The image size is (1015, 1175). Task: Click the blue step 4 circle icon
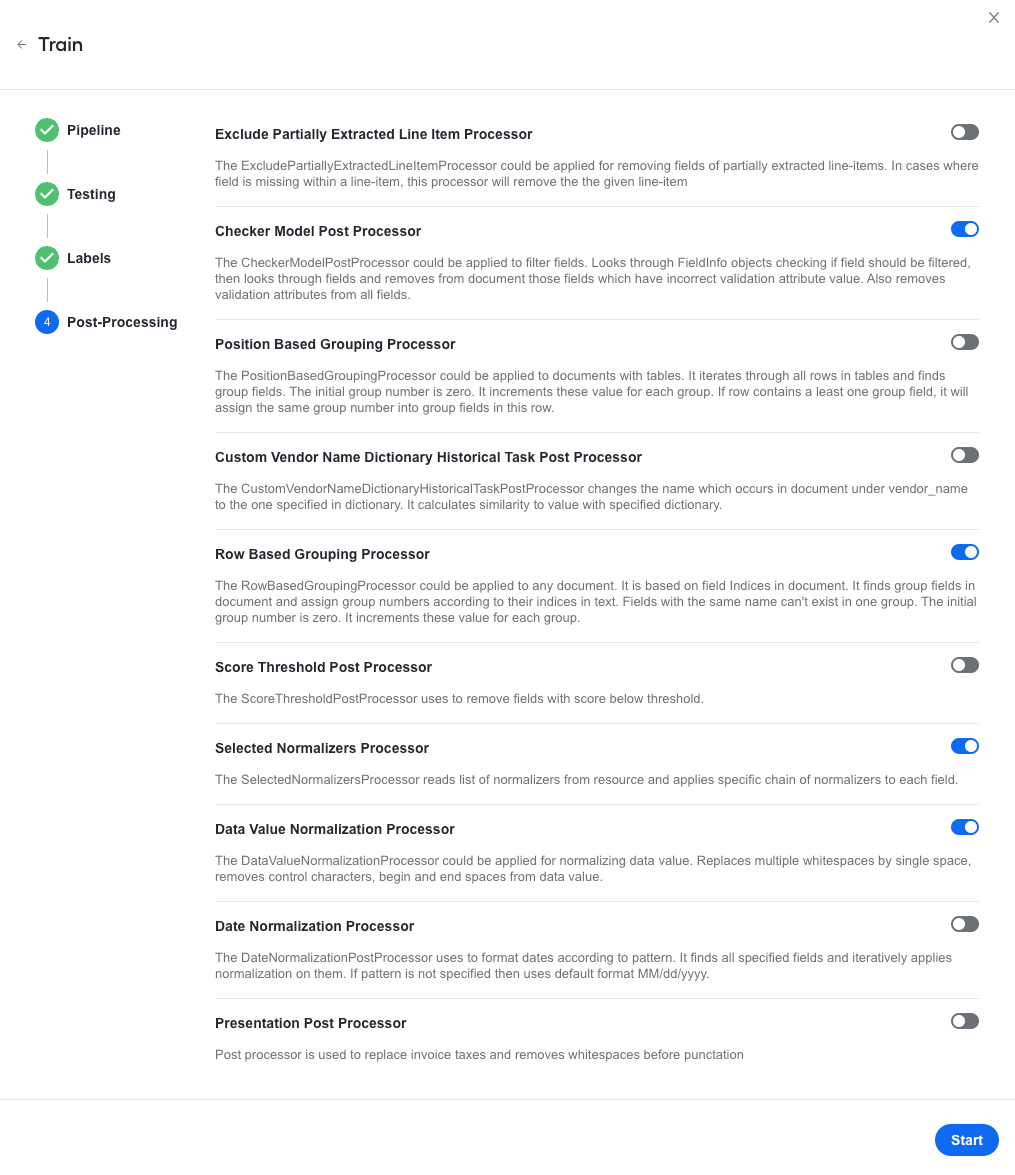(46, 322)
